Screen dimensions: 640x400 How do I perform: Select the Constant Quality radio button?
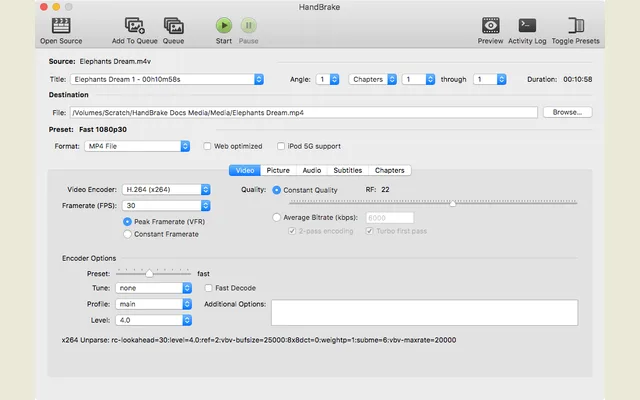point(277,190)
